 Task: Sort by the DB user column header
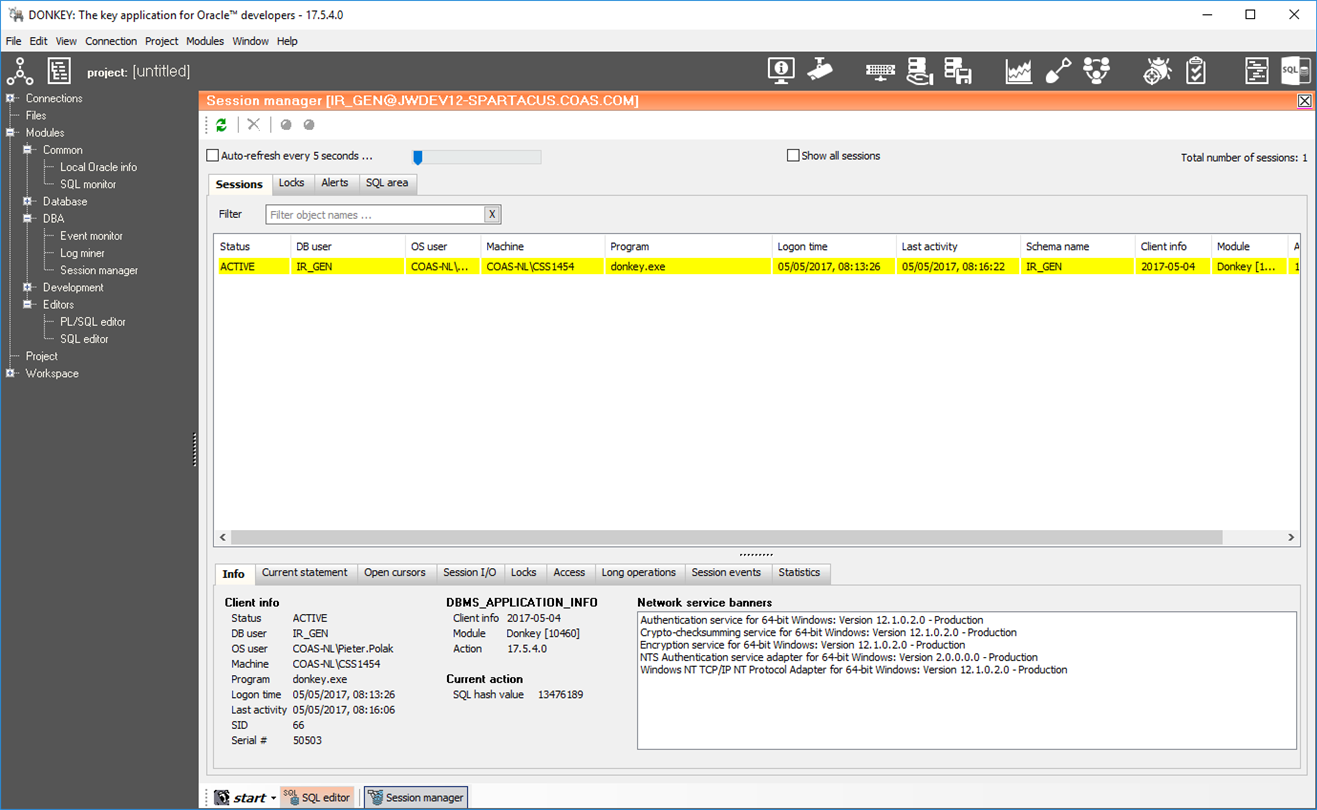coord(348,246)
